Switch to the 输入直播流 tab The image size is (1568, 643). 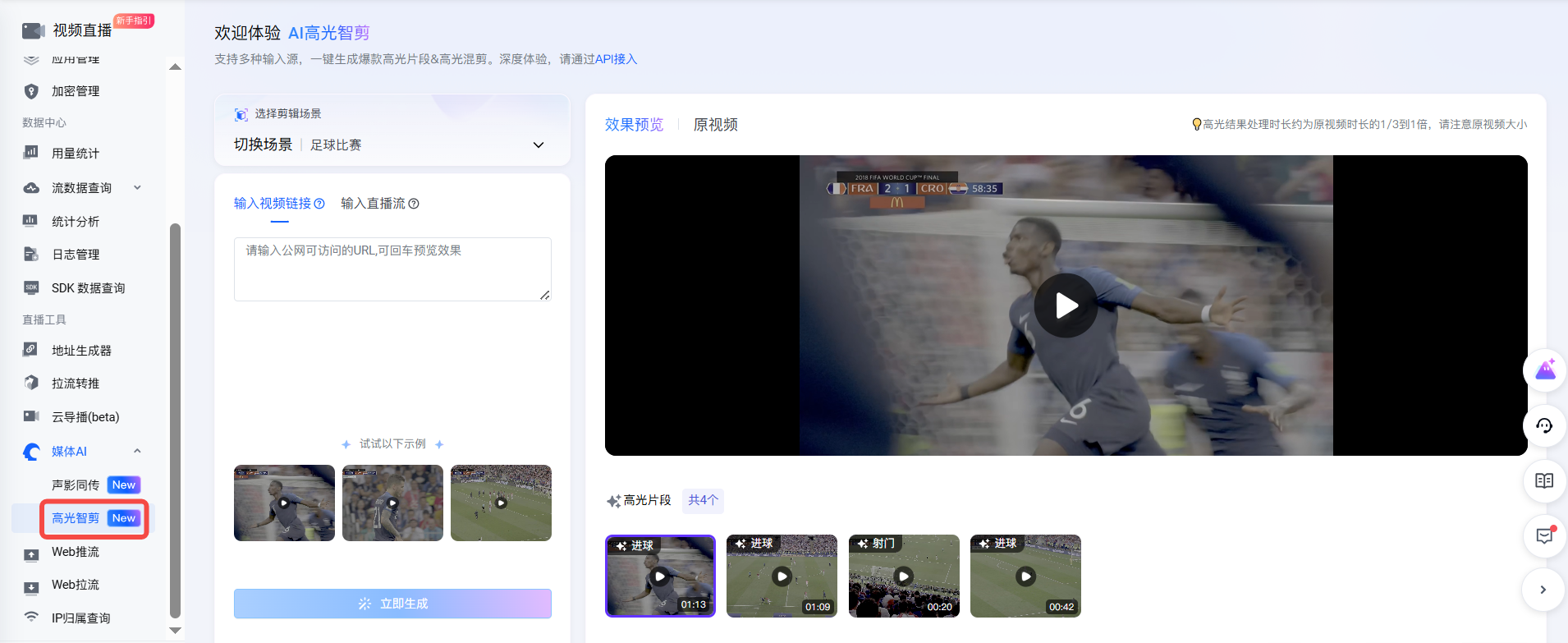point(373,204)
